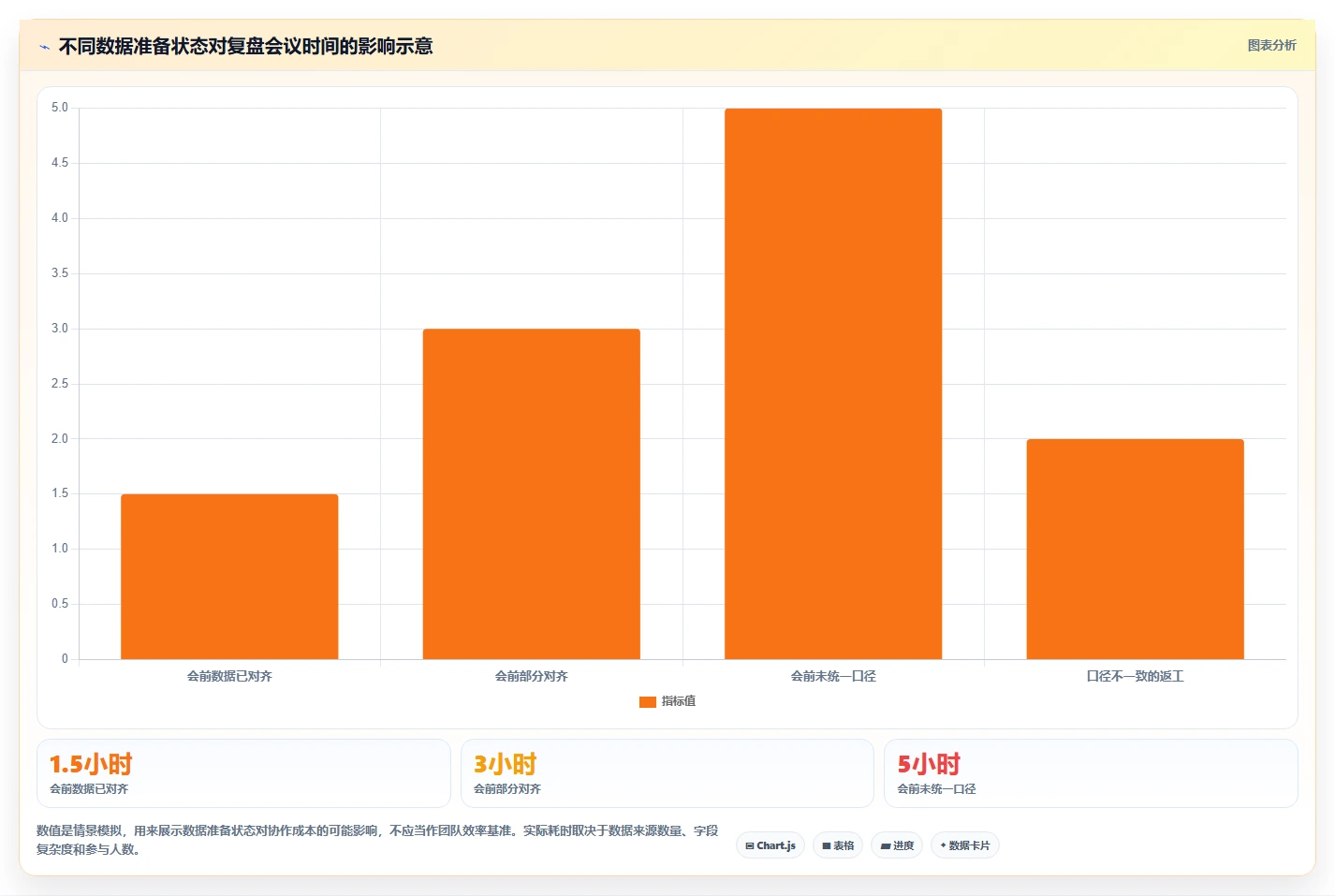Click the chart title 不同数据准备状态对复盘会议时间的影响示意
This screenshot has height=896, width=1335.
pos(245,46)
